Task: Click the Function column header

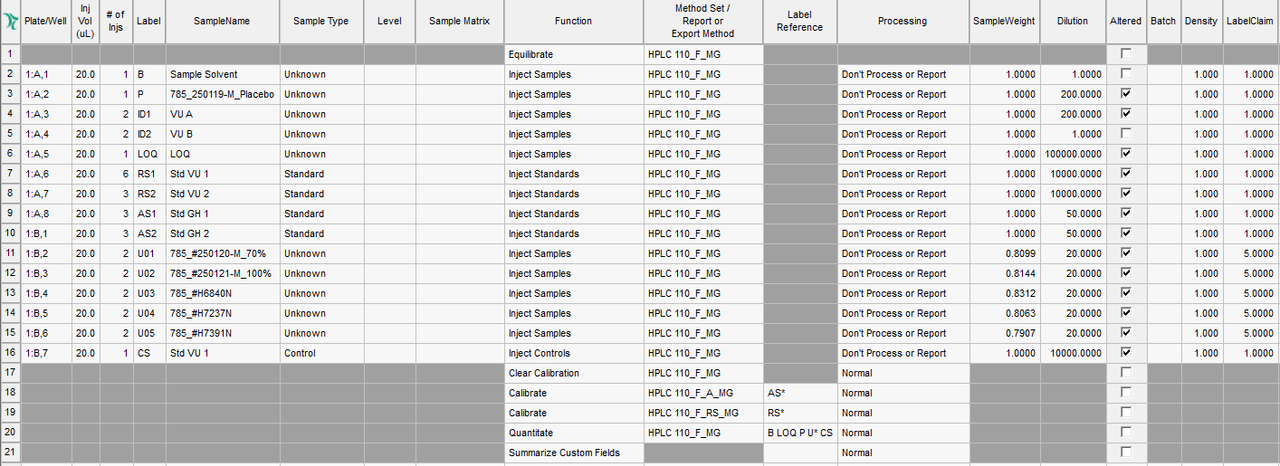Action: [x=574, y=21]
